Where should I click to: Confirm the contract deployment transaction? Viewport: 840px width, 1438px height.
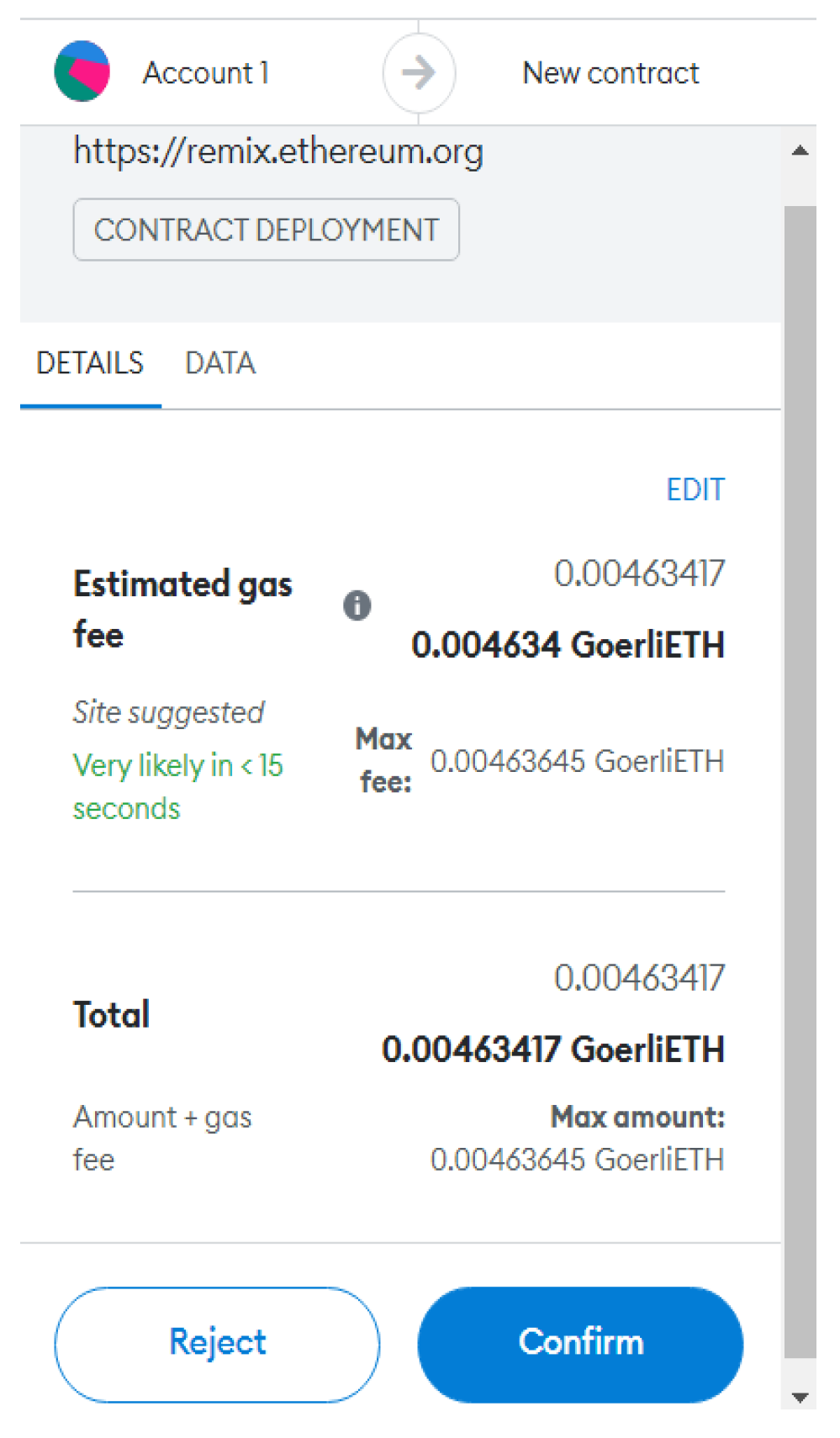pos(580,1343)
